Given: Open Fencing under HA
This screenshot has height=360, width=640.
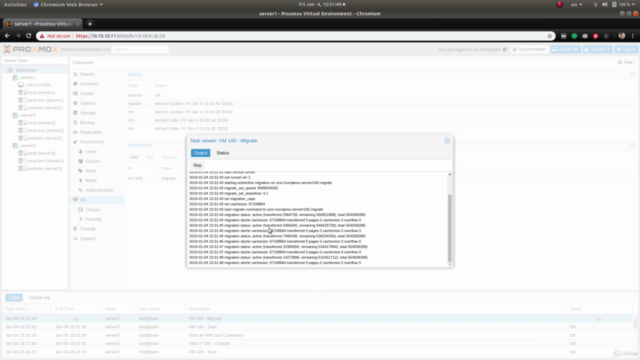Looking at the screenshot, I should (93, 219).
